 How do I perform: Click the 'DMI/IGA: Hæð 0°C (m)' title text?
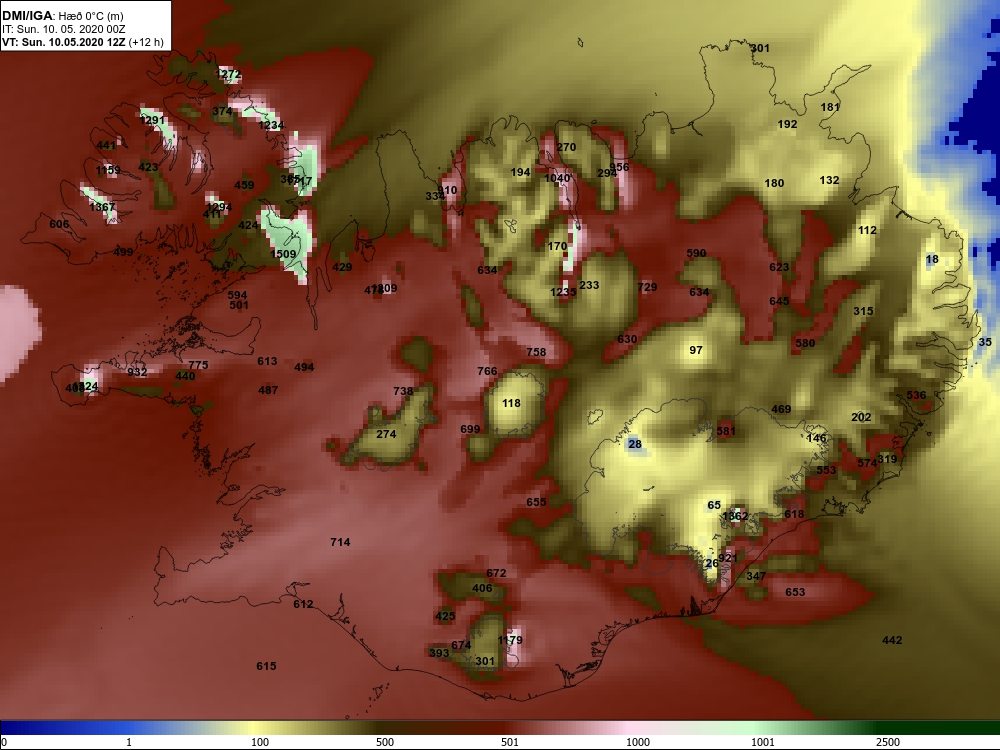(x=62, y=16)
